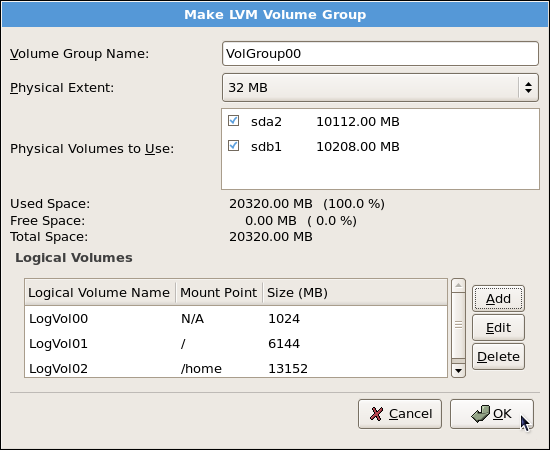Select the LogVol01 row name

(x=59, y=343)
